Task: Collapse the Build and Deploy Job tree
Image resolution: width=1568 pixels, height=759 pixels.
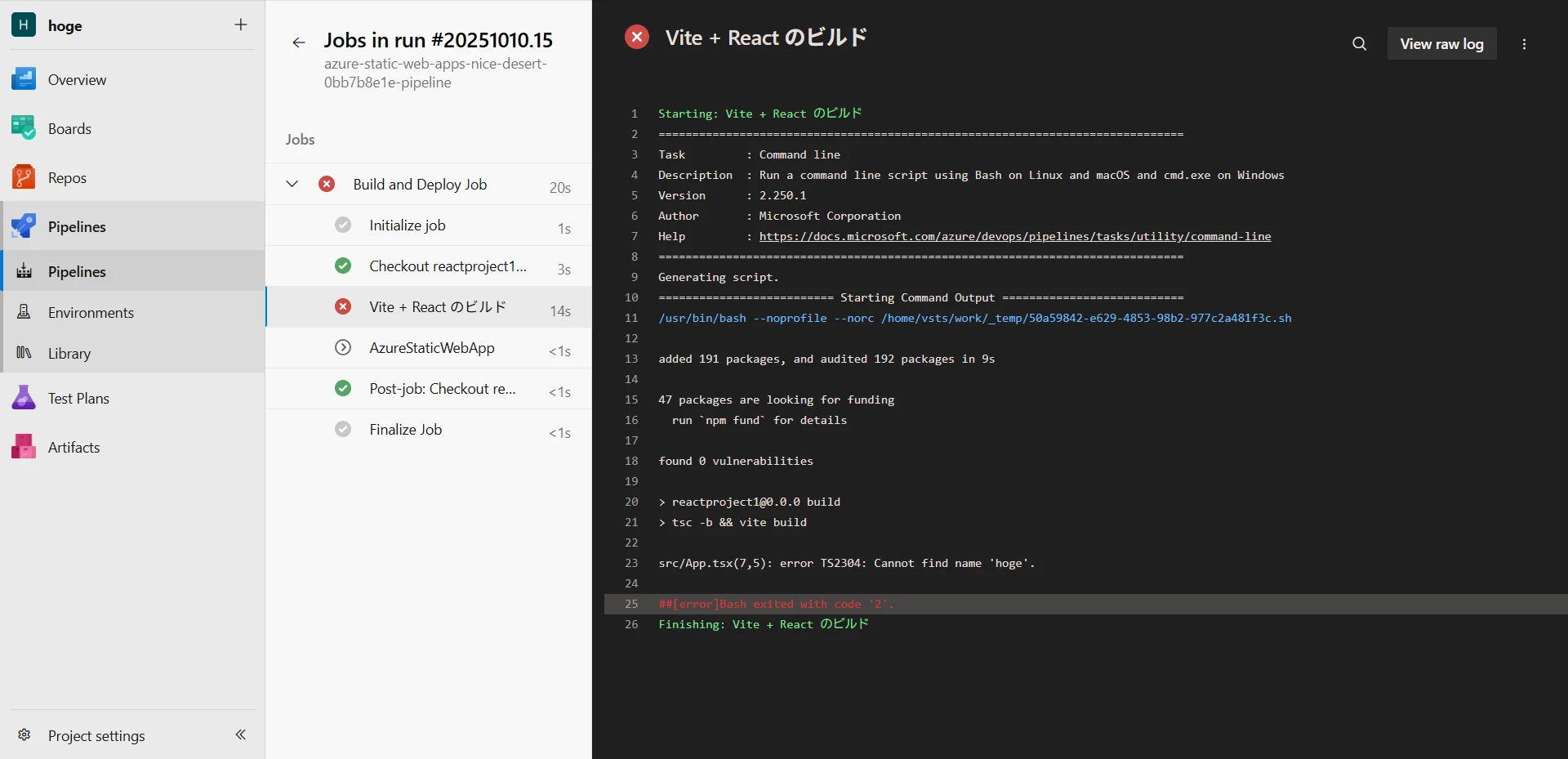Action: [292, 185]
